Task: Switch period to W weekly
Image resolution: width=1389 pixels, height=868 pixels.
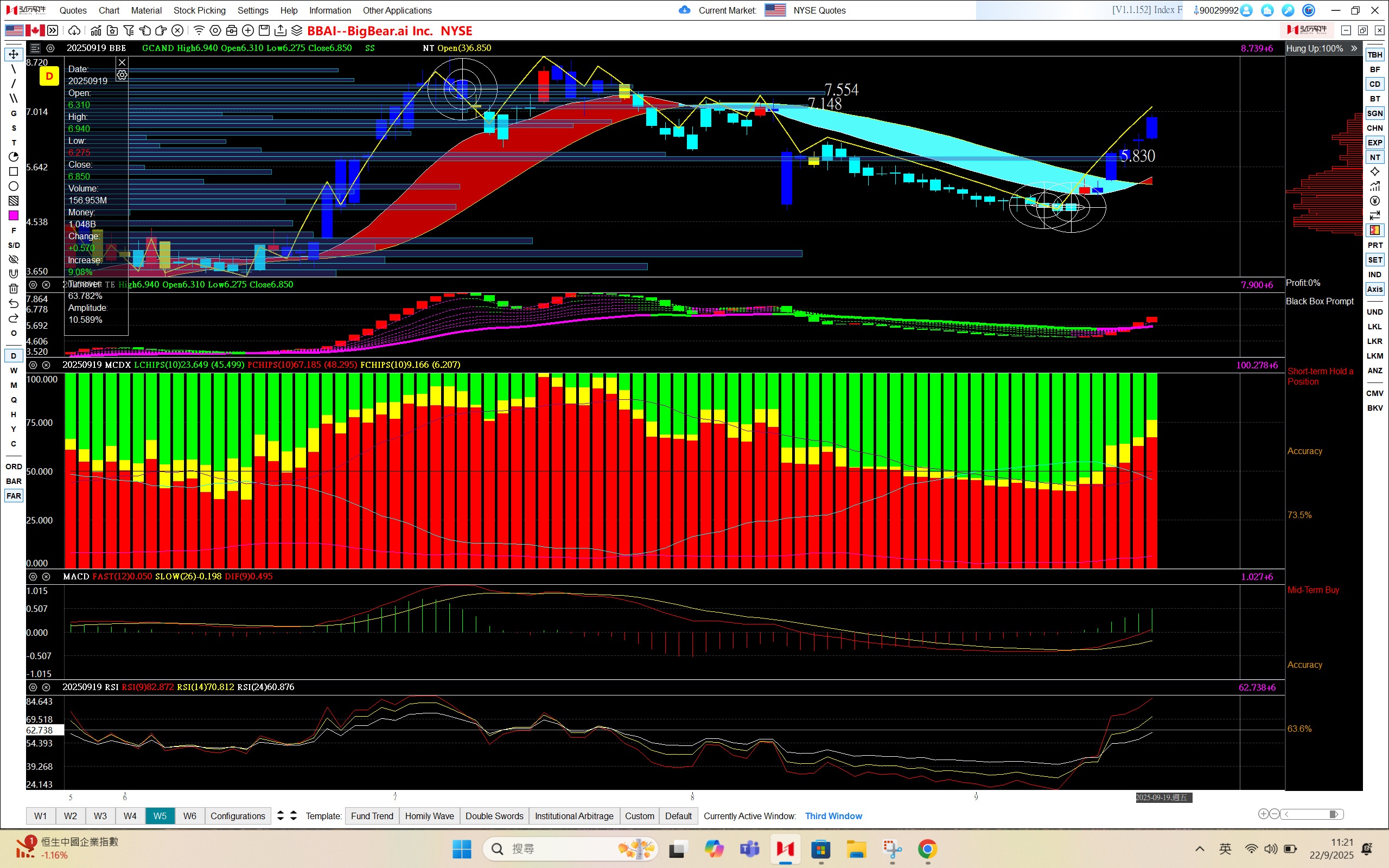Action: (14, 371)
